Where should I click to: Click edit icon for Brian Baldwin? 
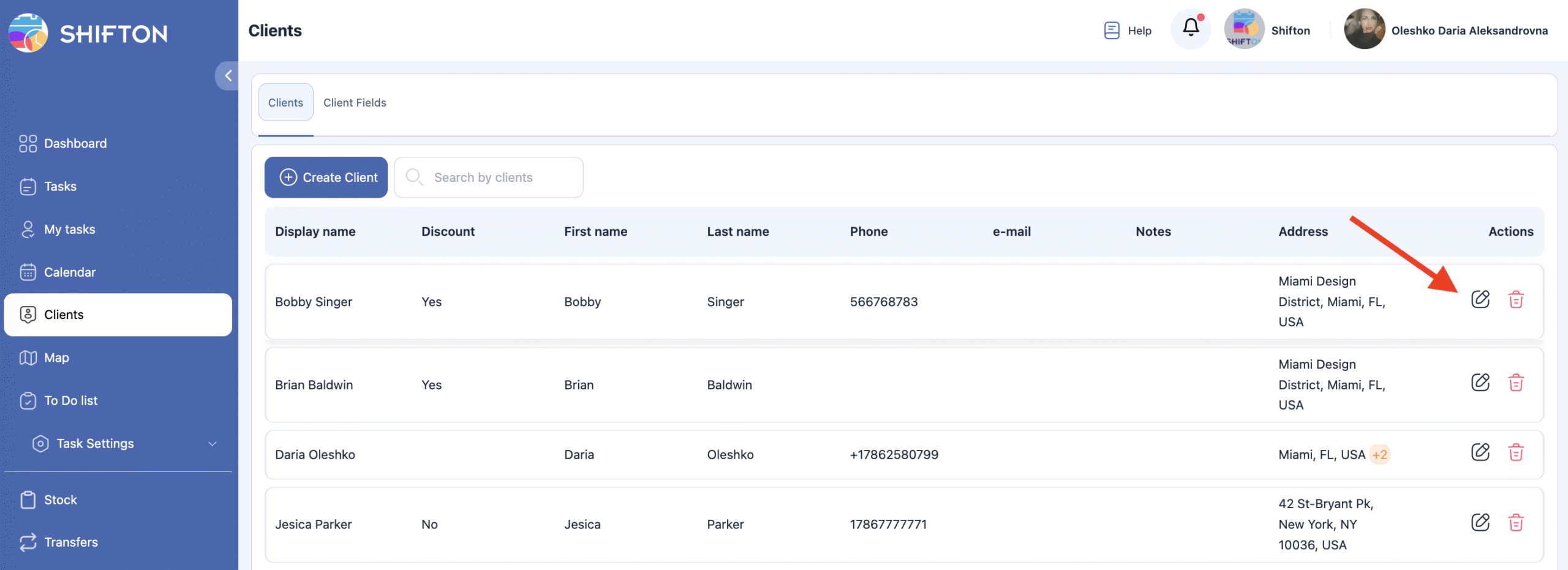(x=1480, y=383)
